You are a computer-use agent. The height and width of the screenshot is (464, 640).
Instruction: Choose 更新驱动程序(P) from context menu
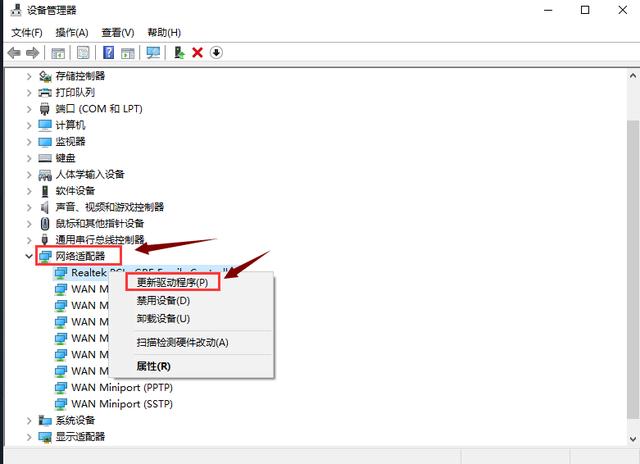pos(172,282)
